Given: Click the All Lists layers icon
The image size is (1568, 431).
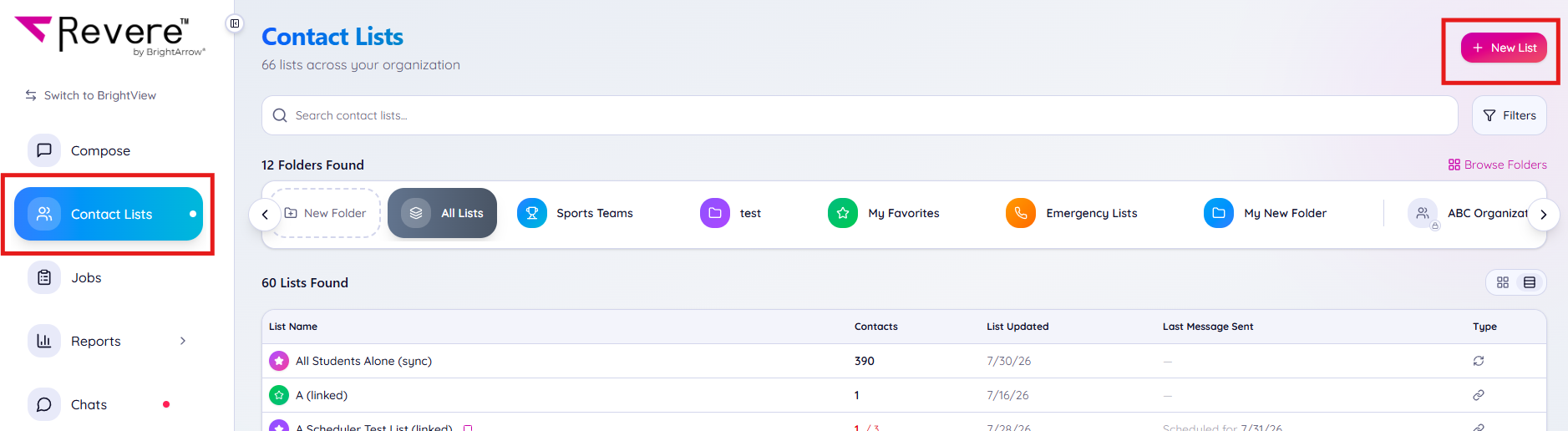Looking at the screenshot, I should tap(416, 213).
